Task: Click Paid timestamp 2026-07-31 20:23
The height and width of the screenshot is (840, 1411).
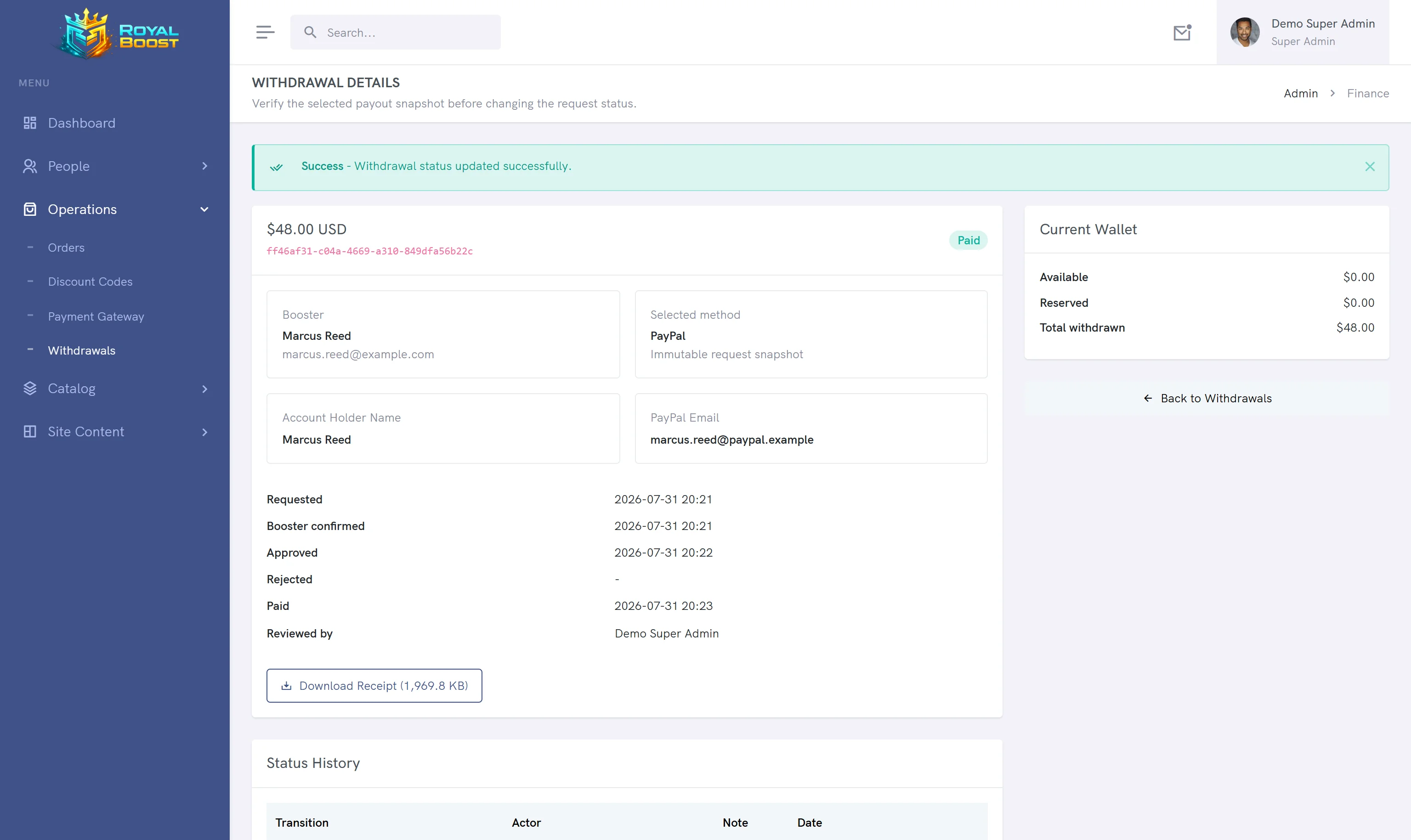Action: pos(663,606)
